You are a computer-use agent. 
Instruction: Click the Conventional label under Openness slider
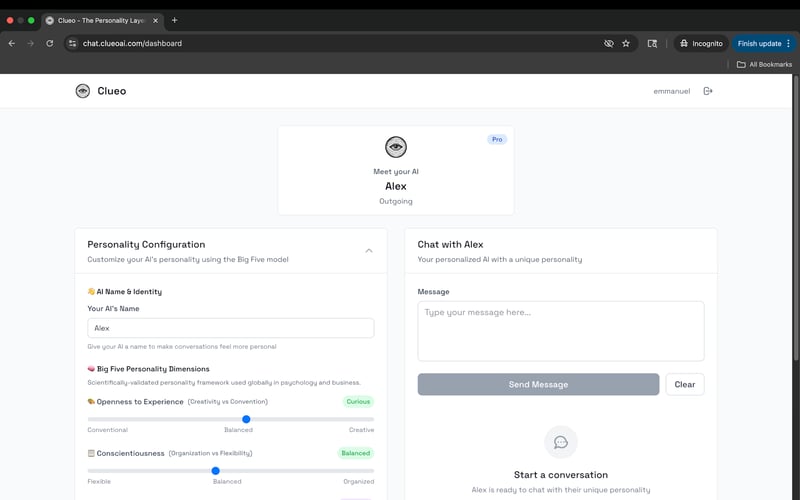pyautogui.click(x=108, y=430)
